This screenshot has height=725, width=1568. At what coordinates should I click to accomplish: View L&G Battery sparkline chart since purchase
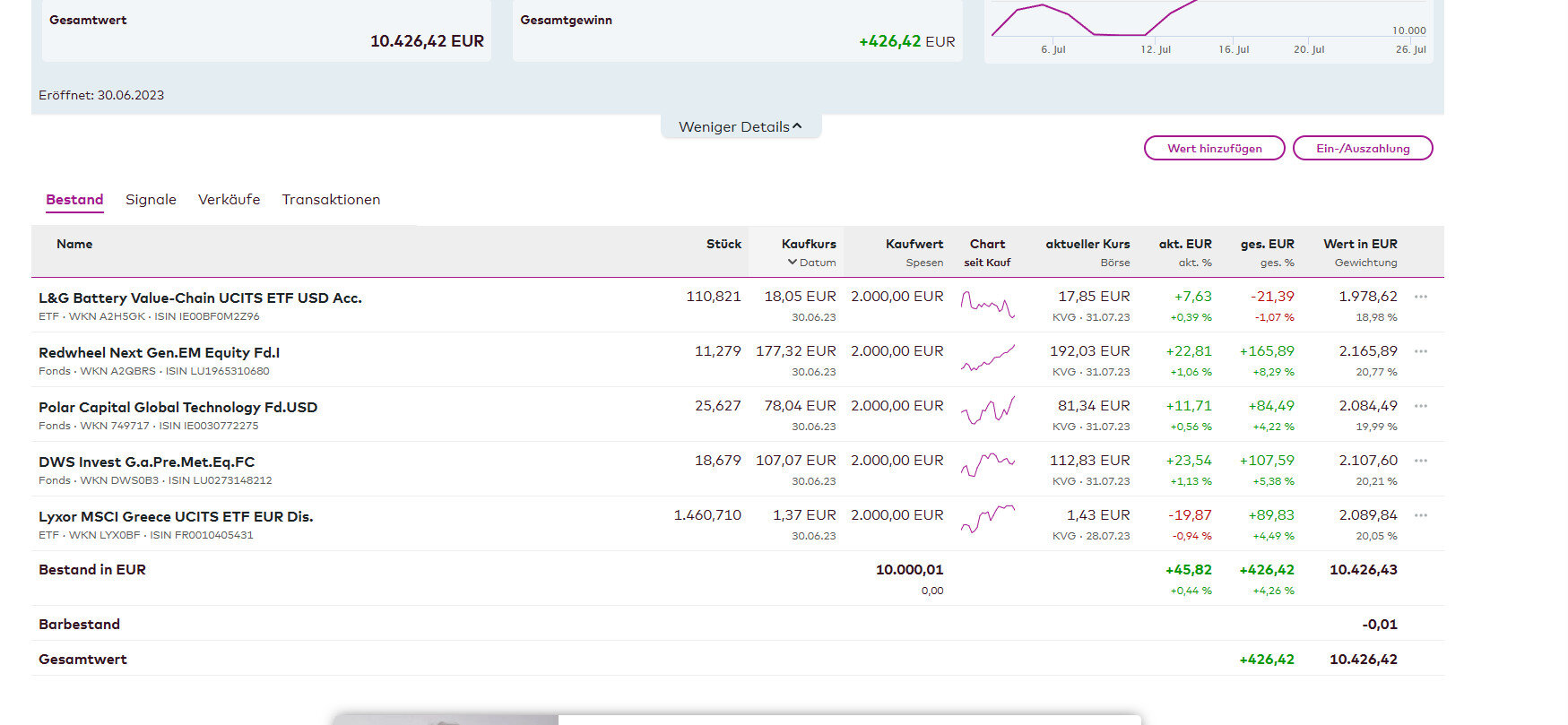tap(987, 305)
